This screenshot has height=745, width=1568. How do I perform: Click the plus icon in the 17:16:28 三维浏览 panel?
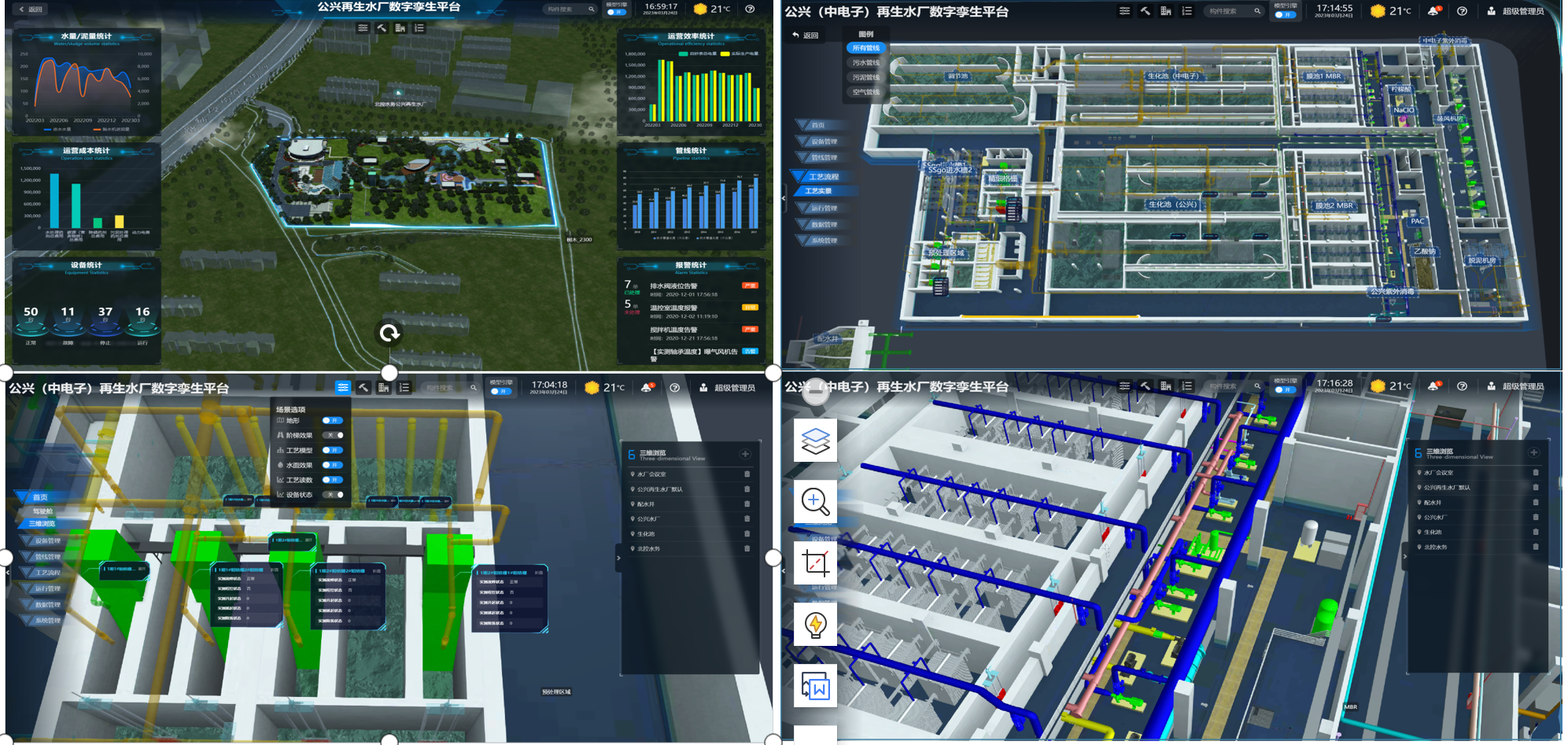coord(1533,452)
